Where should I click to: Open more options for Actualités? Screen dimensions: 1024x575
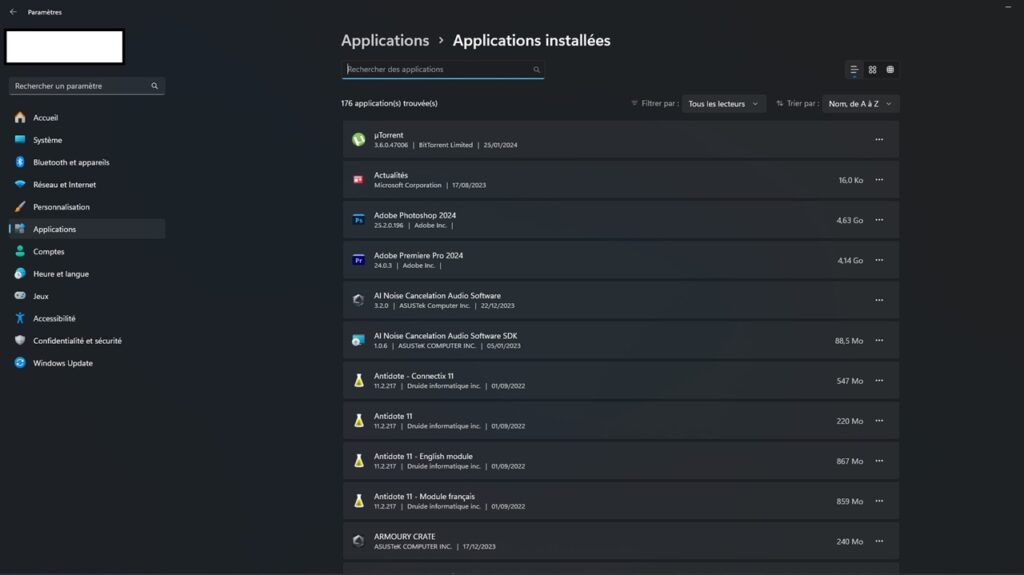click(x=879, y=180)
